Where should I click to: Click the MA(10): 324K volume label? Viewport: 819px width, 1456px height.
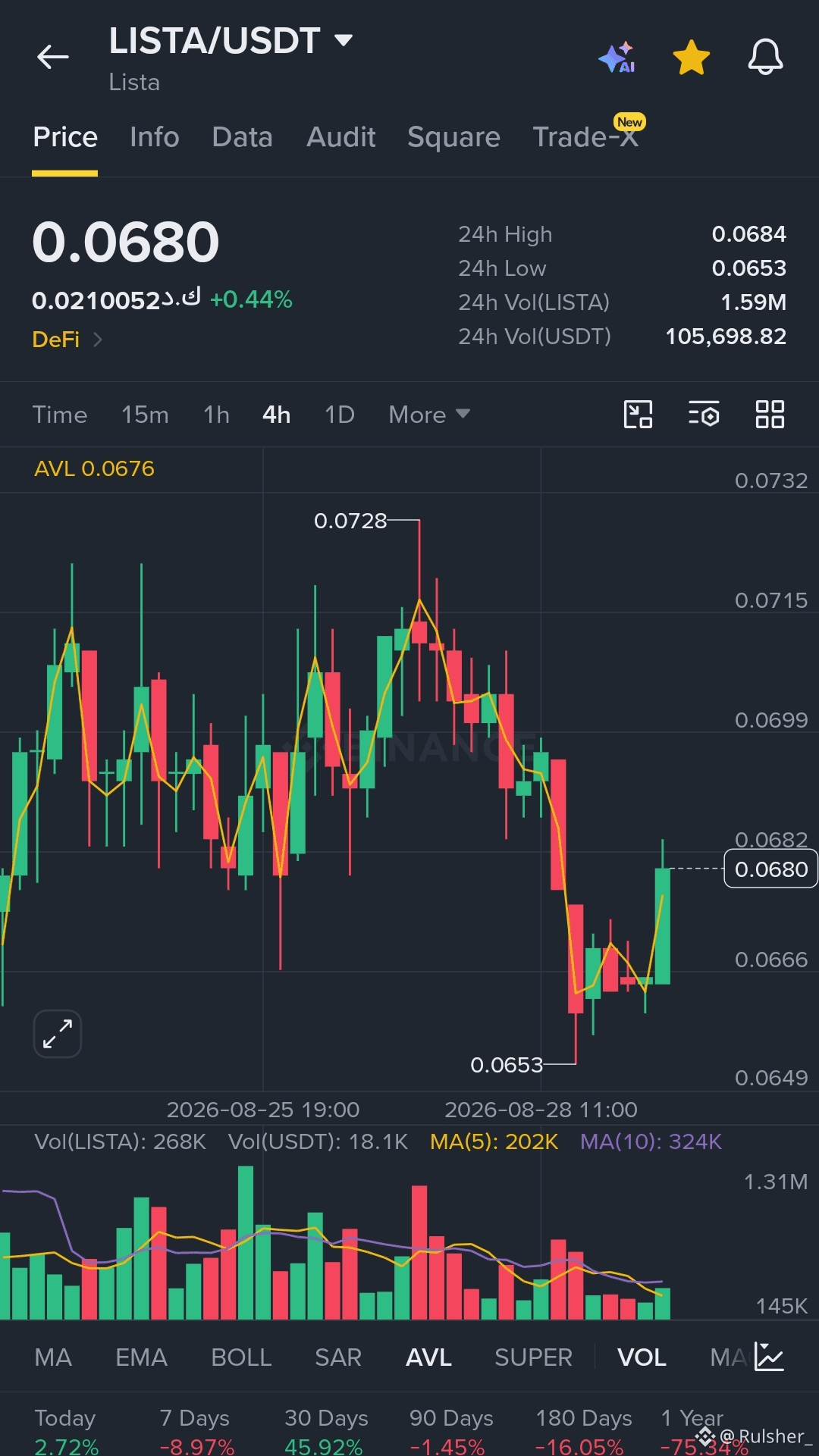[651, 1141]
